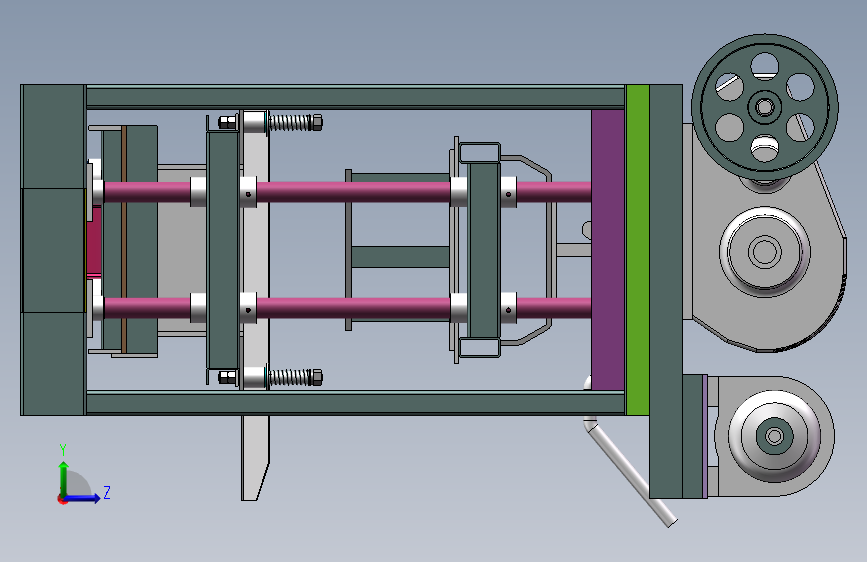Select the bottom horizontal frame rail

pos(356,403)
